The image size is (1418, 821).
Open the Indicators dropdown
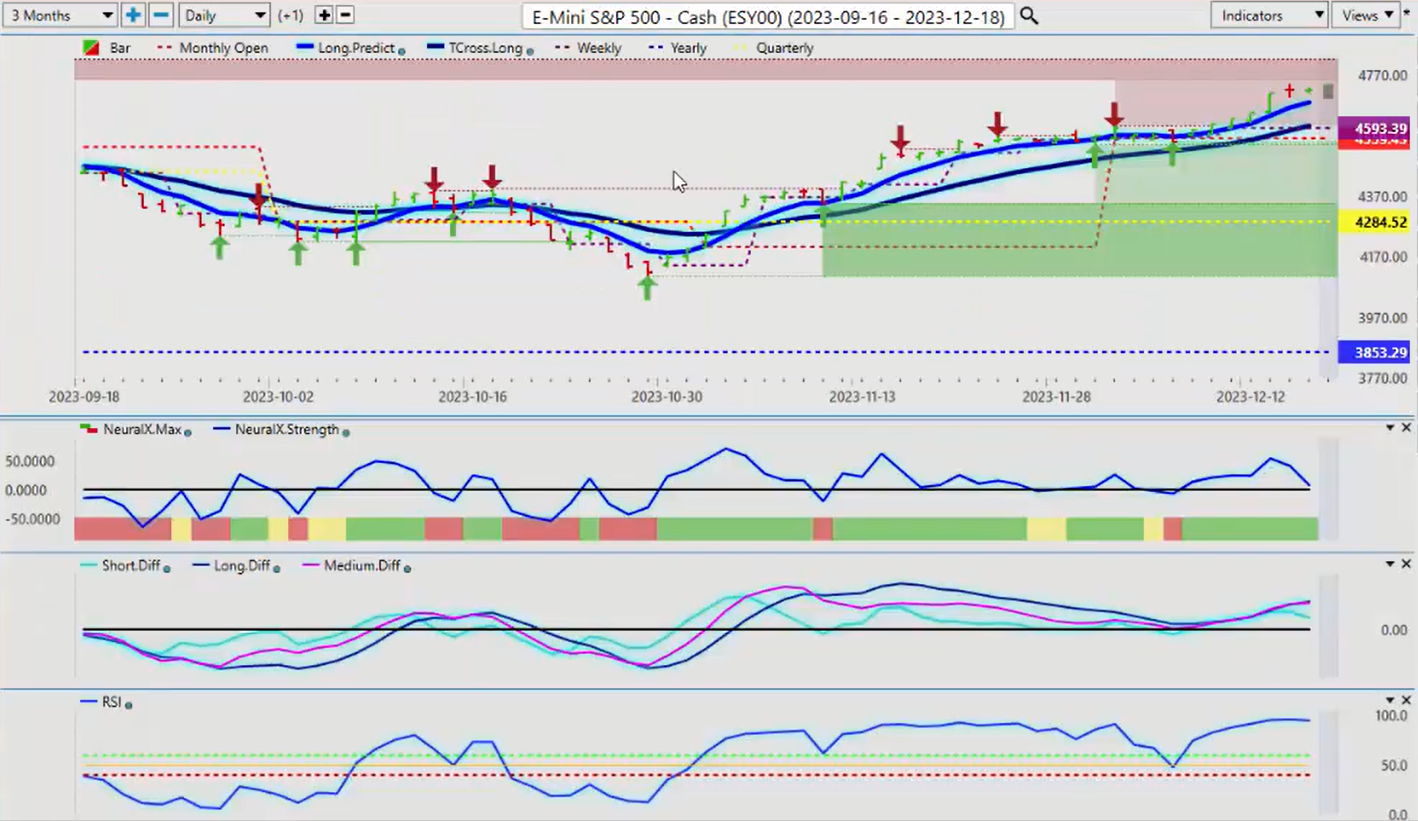1269,15
